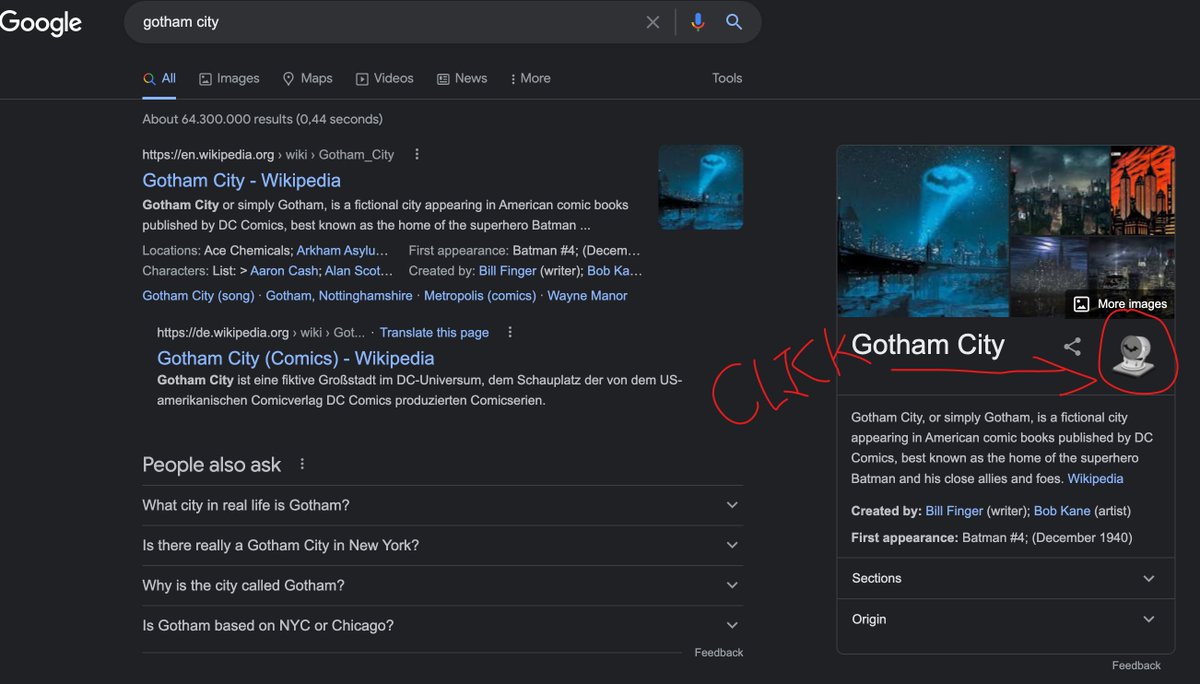
Task: Click the en.wikipedia.org URL breadcrumb
Action: pyautogui.click(x=268, y=155)
